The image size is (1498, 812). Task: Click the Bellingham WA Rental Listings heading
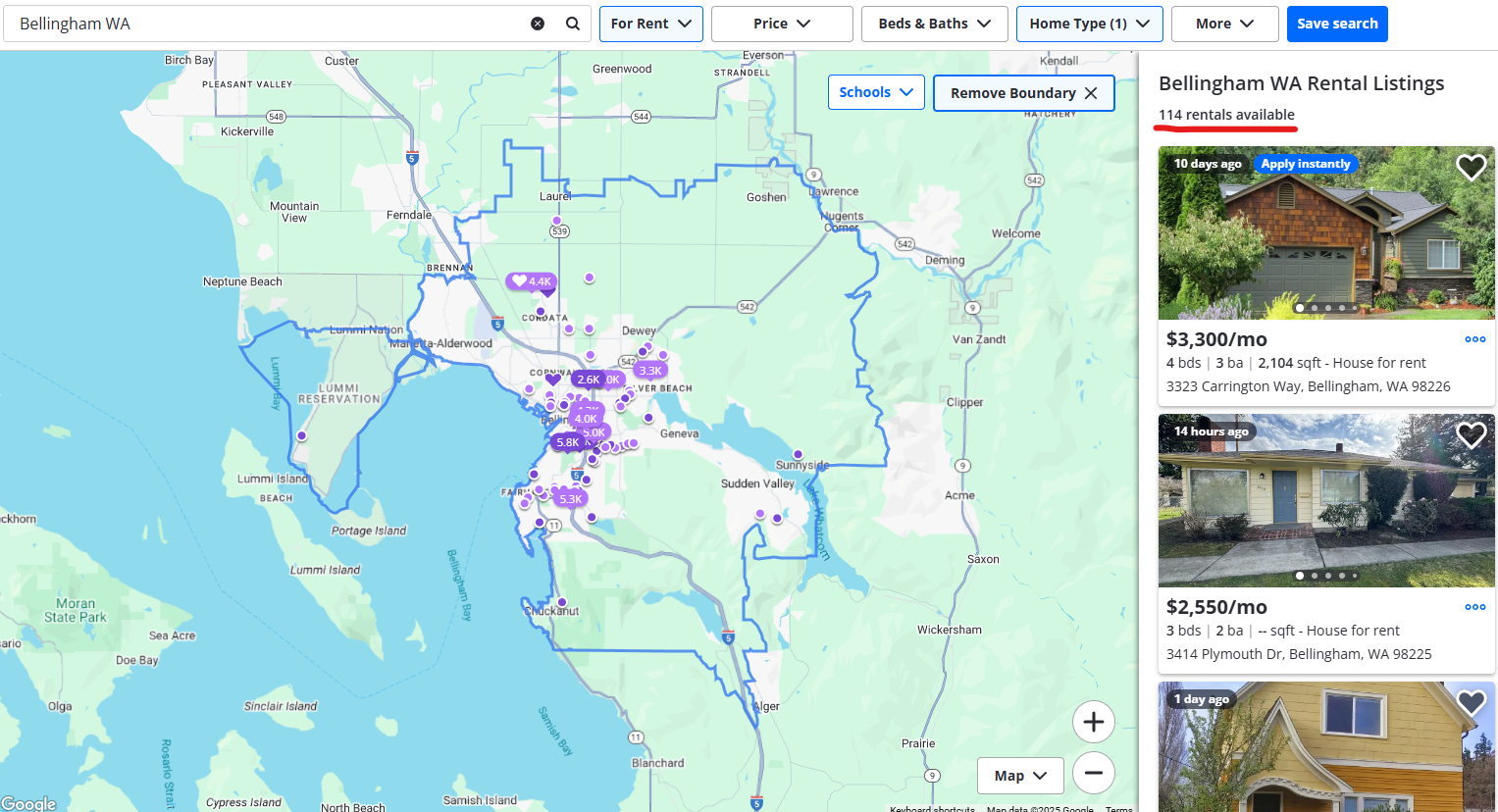[x=1301, y=83]
